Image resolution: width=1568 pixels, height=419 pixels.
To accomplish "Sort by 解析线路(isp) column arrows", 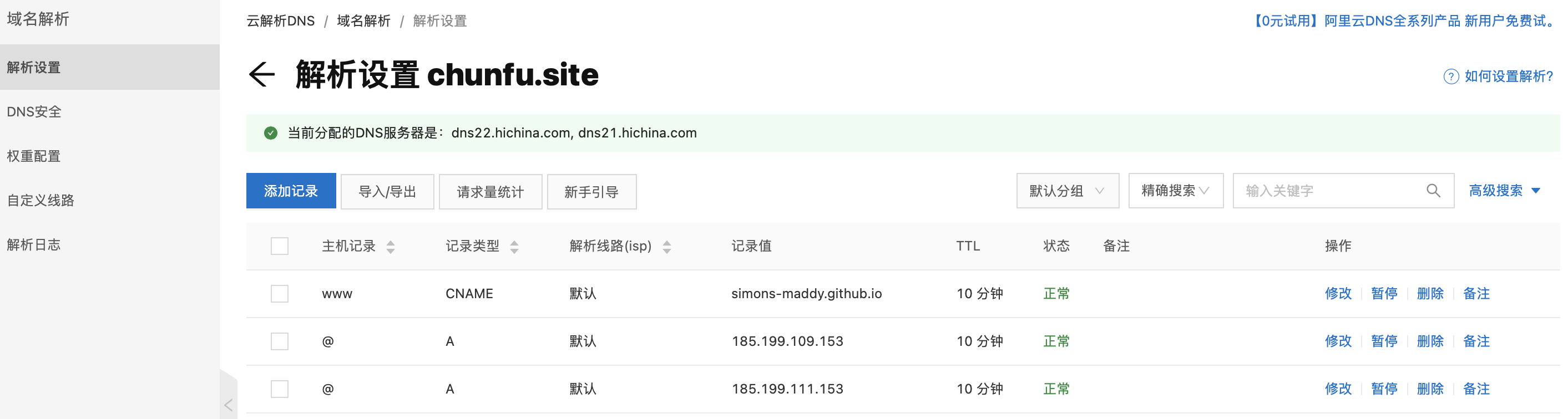I will point(666,246).
